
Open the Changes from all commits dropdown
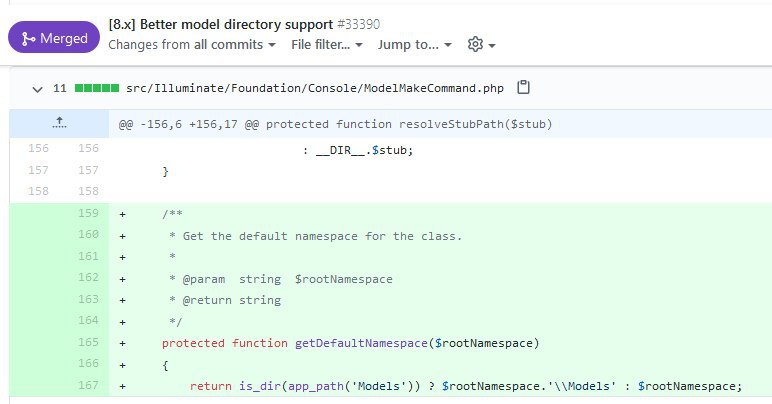point(192,45)
